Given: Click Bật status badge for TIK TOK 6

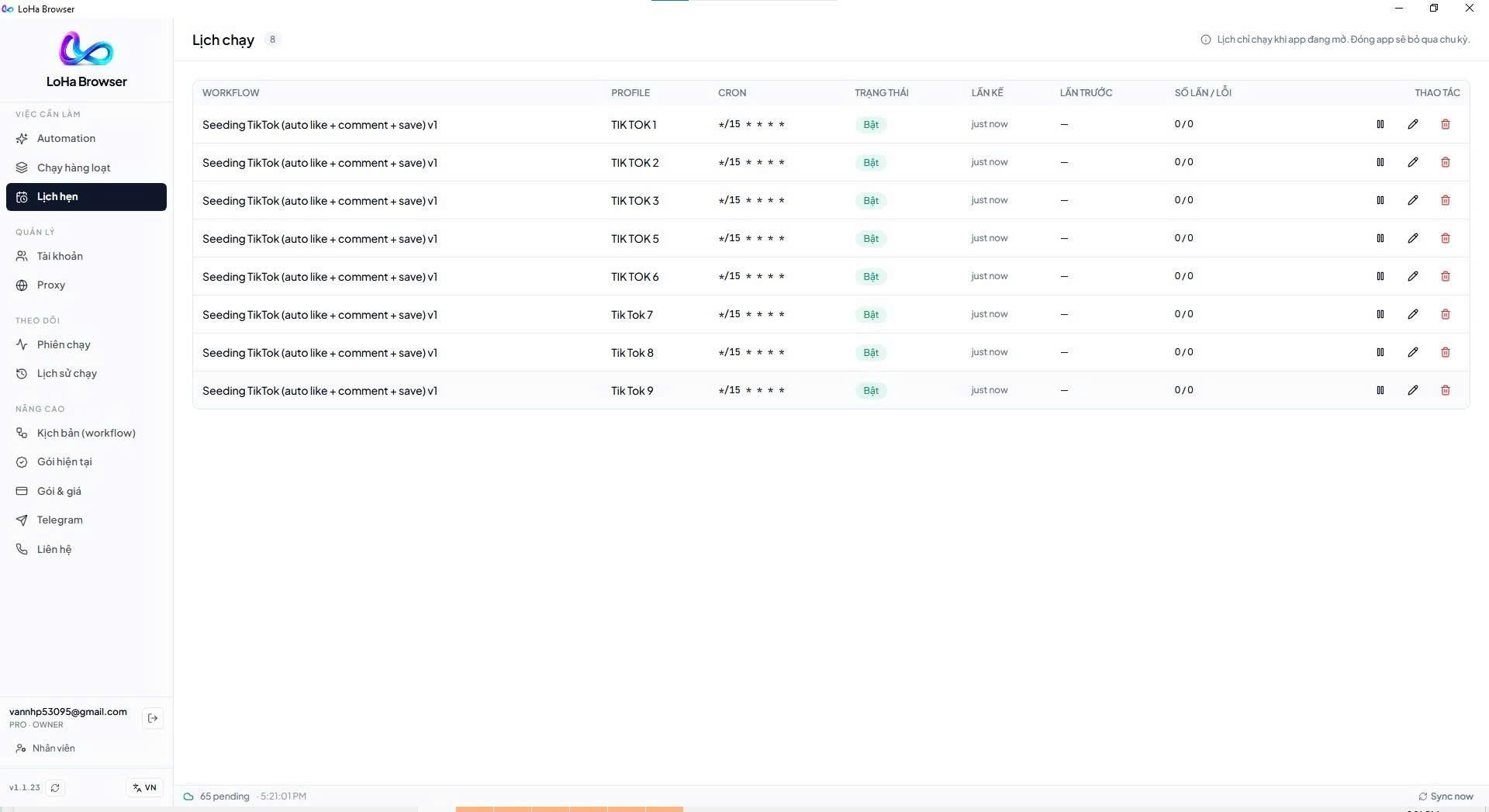Looking at the screenshot, I should (871, 276).
